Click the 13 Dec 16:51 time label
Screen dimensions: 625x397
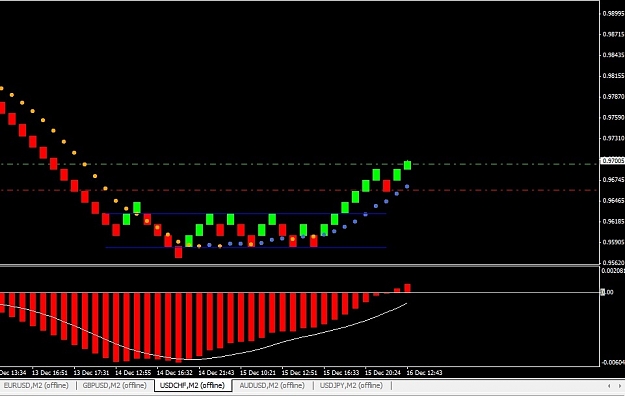[50, 373]
